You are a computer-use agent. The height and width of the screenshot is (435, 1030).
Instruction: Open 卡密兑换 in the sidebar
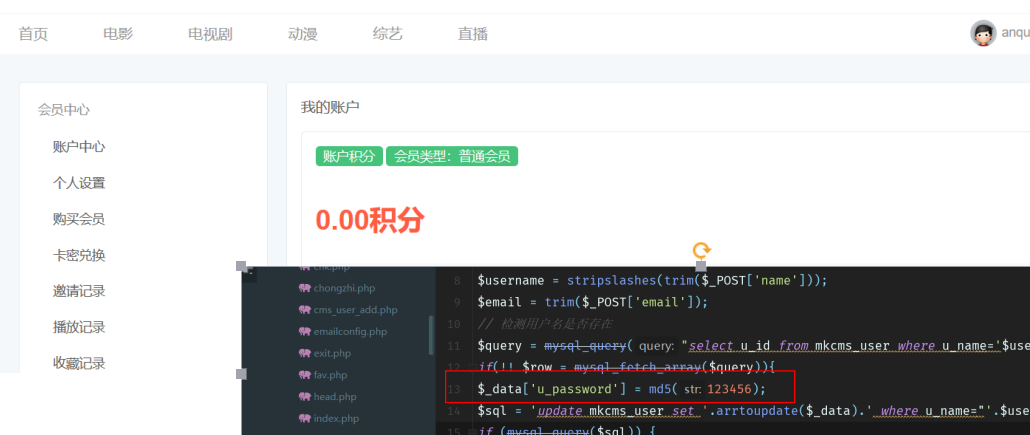click(79, 255)
